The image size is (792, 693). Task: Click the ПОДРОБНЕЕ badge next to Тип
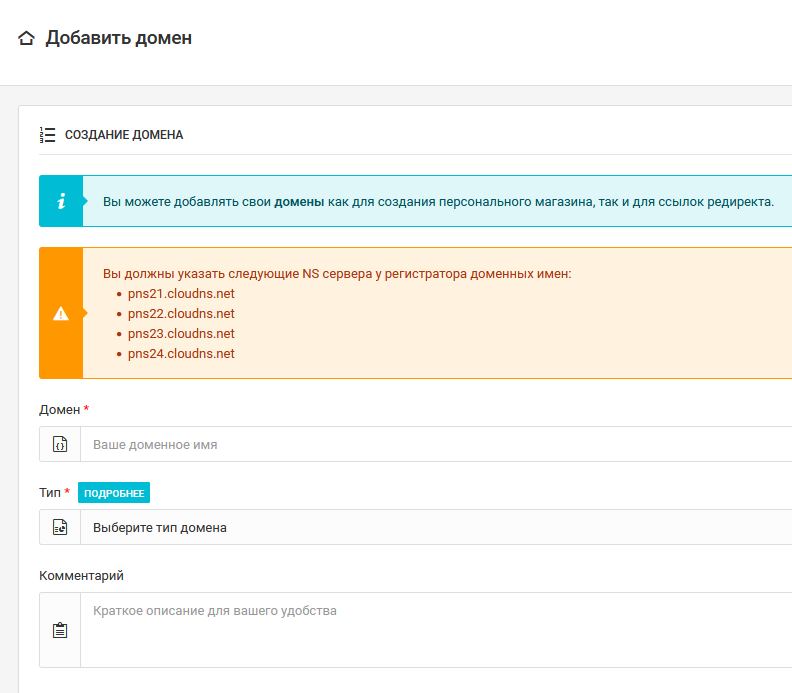pos(114,493)
